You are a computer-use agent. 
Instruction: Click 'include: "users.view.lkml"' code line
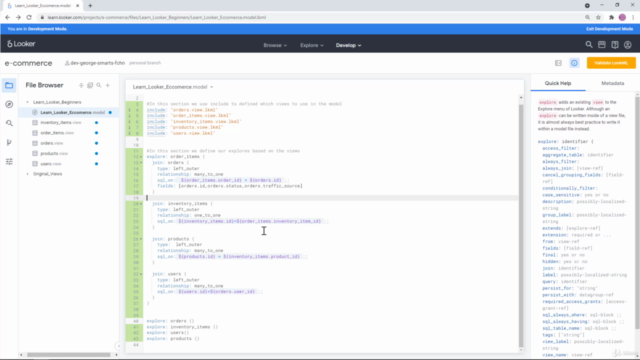pyautogui.click(x=181, y=133)
